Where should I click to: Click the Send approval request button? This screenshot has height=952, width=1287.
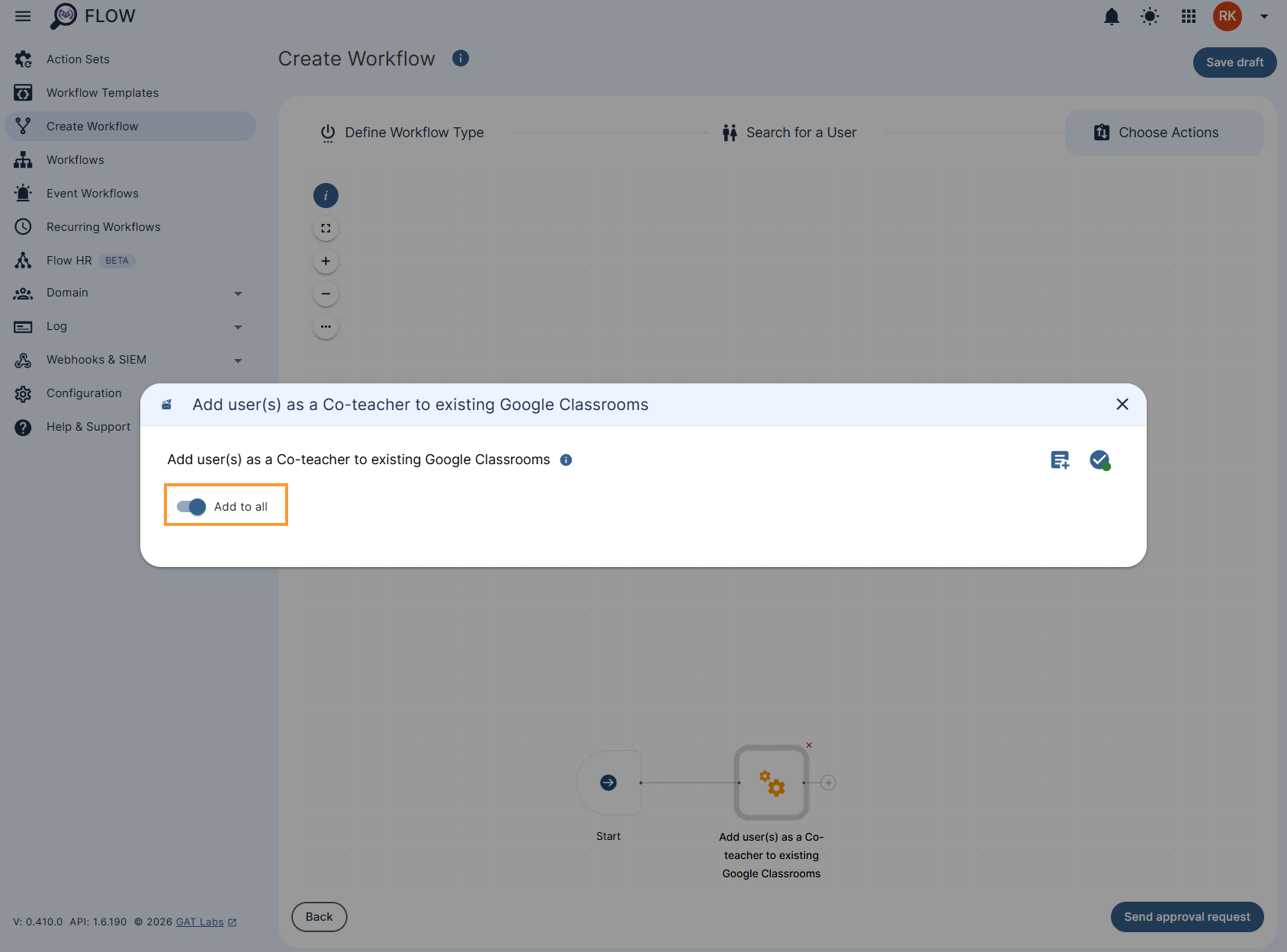(x=1186, y=917)
